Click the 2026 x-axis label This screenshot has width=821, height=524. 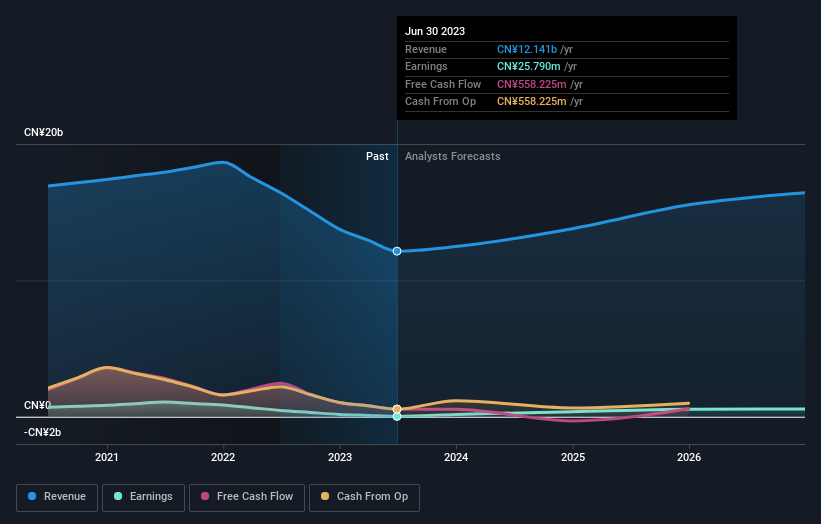[x=689, y=458]
